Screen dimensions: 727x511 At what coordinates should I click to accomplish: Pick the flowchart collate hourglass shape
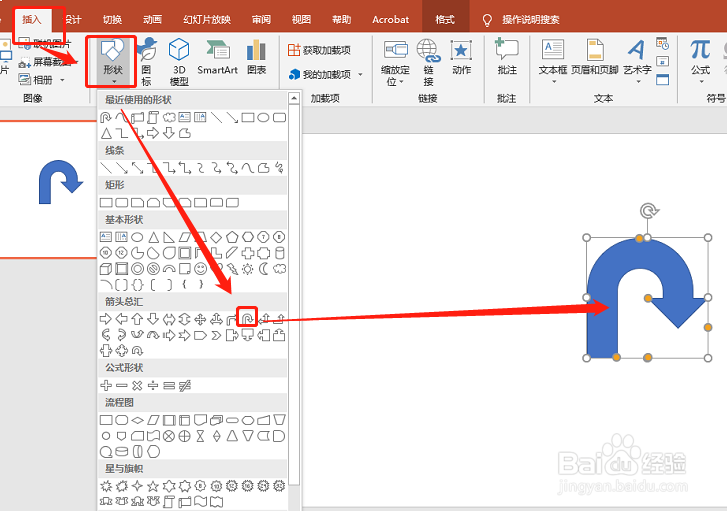(x=200, y=436)
